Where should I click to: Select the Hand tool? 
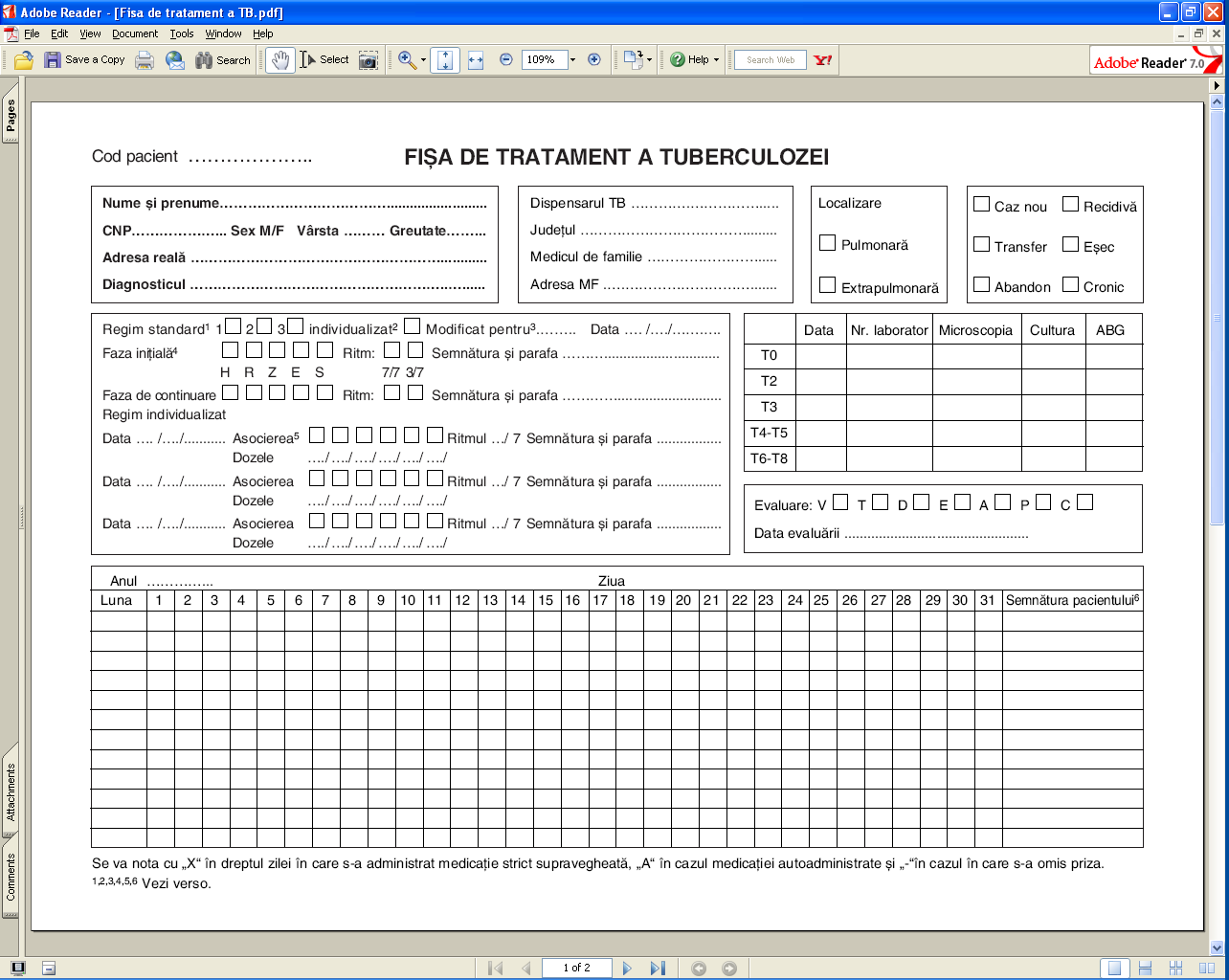(279, 60)
